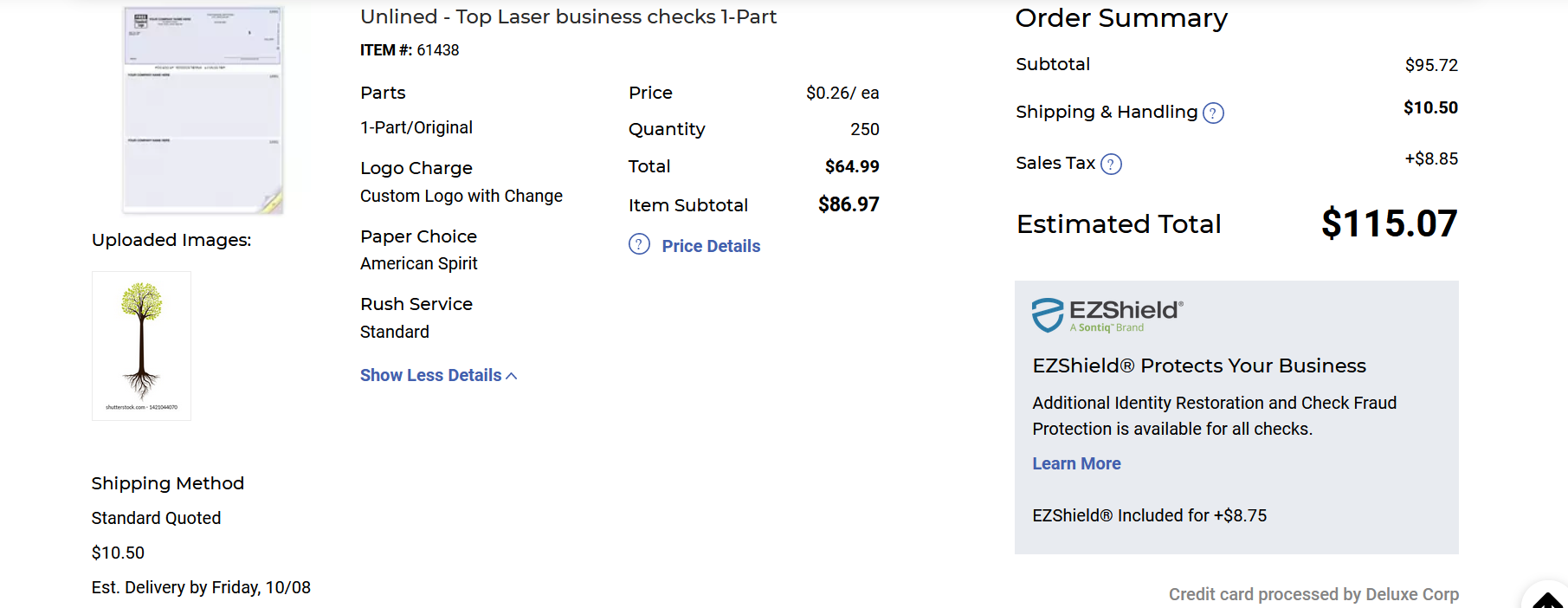Open the Price Details link

click(x=711, y=246)
